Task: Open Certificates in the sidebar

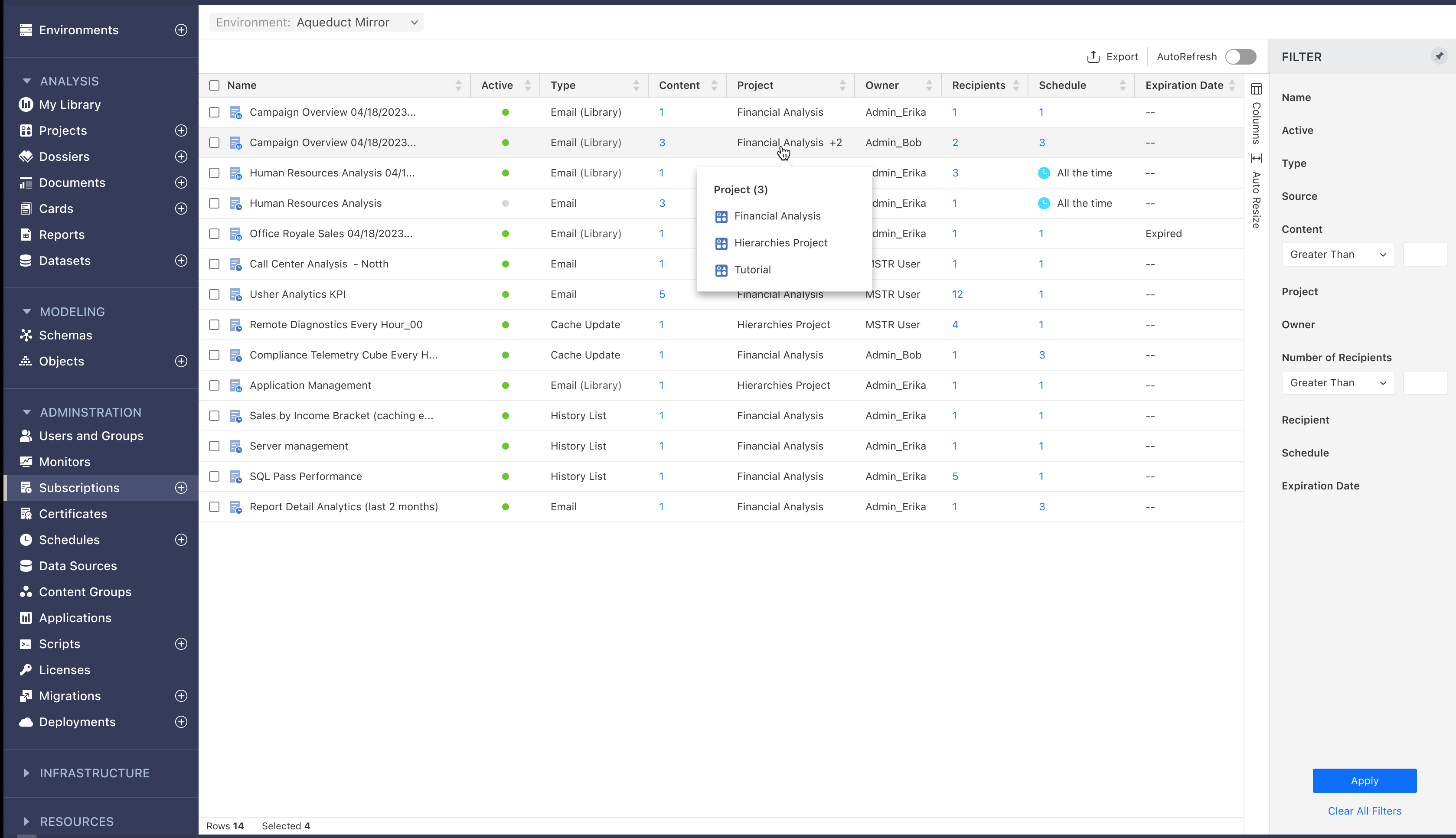Action: 72,514
